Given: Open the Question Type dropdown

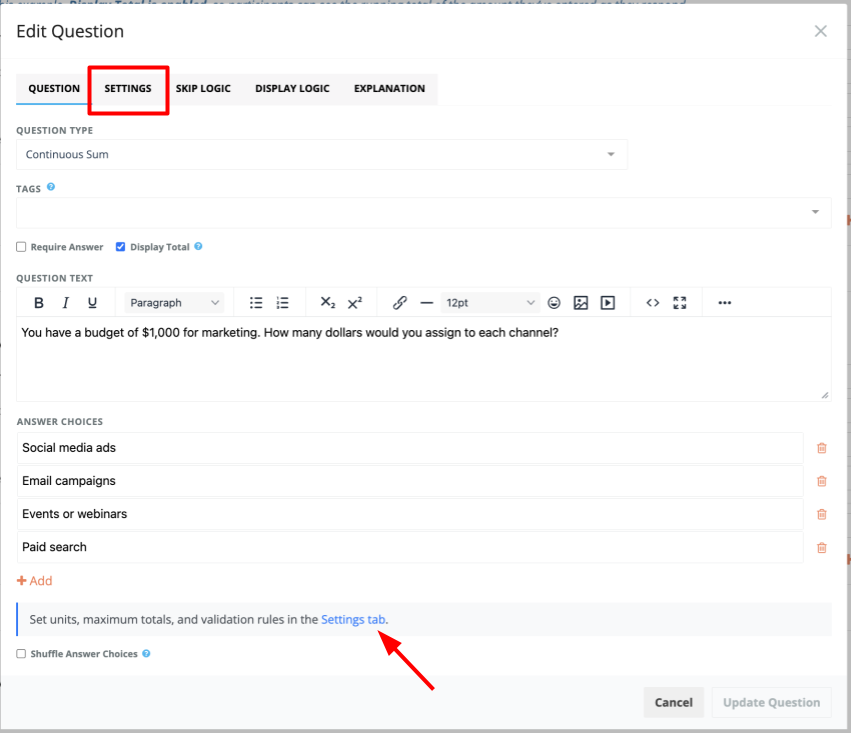Looking at the screenshot, I should (x=322, y=155).
